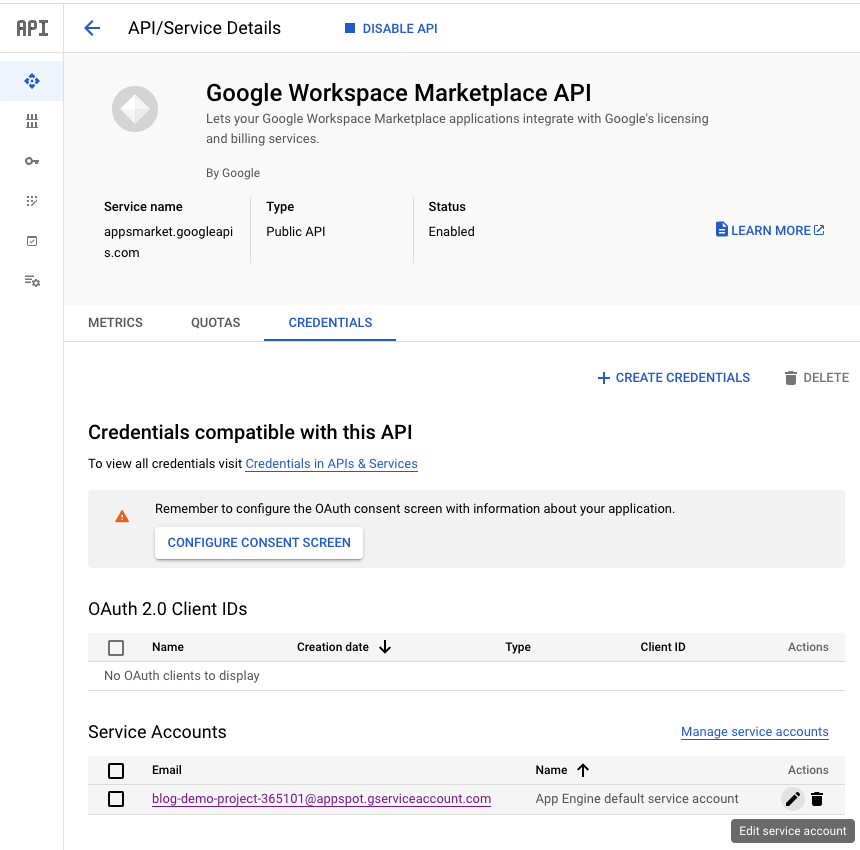Viewport: 860px width, 850px height.
Task: Toggle select-all checkbox in OAuth 2.0 Client IDs
Action: 116,648
